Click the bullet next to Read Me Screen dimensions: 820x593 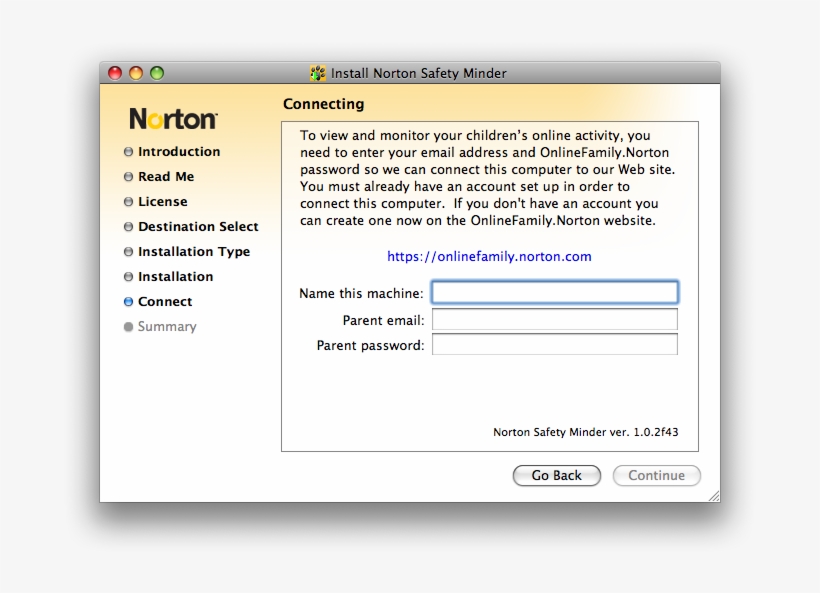(128, 177)
